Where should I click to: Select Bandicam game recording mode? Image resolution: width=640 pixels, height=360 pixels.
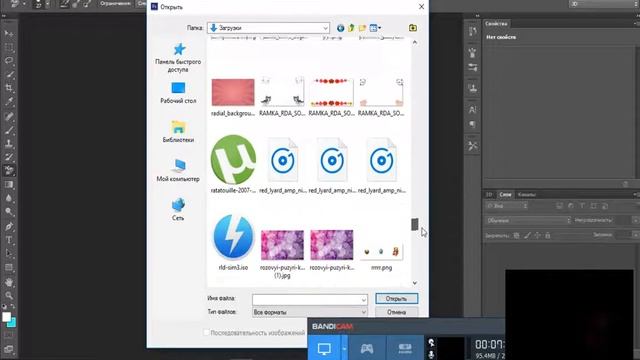point(367,348)
